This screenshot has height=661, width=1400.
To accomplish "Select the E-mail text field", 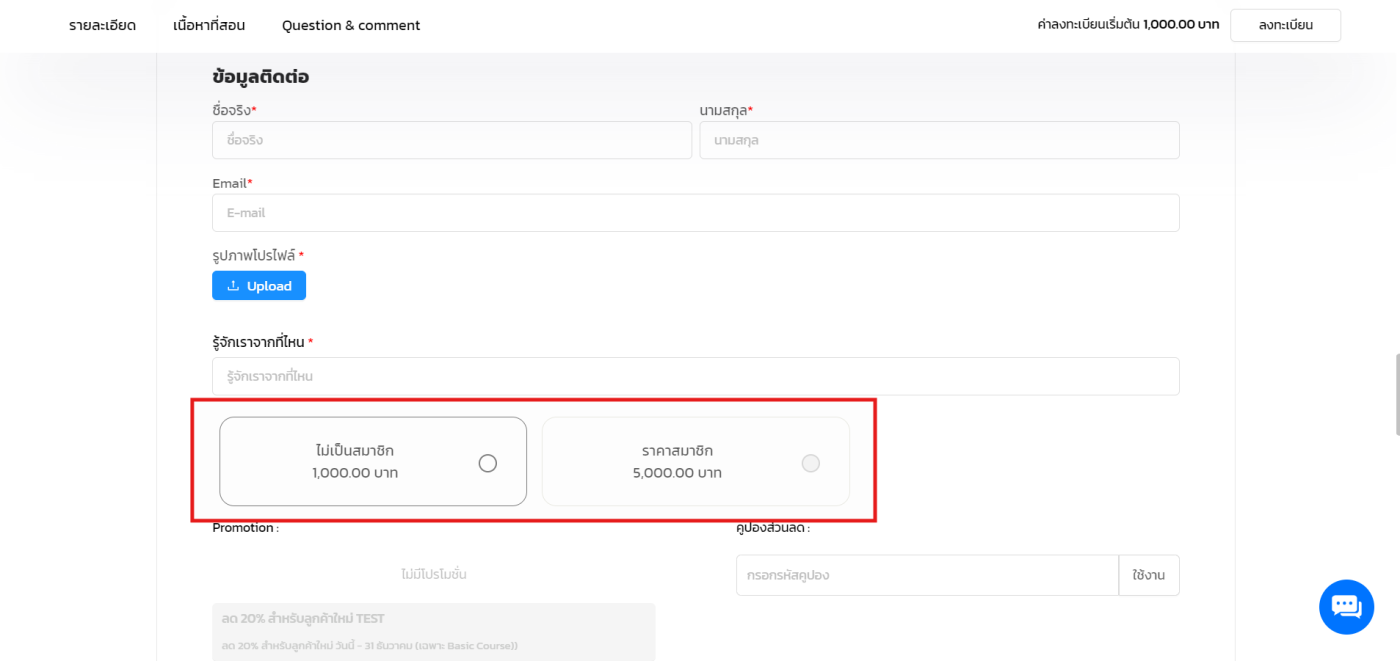I will (x=695, y=213).
